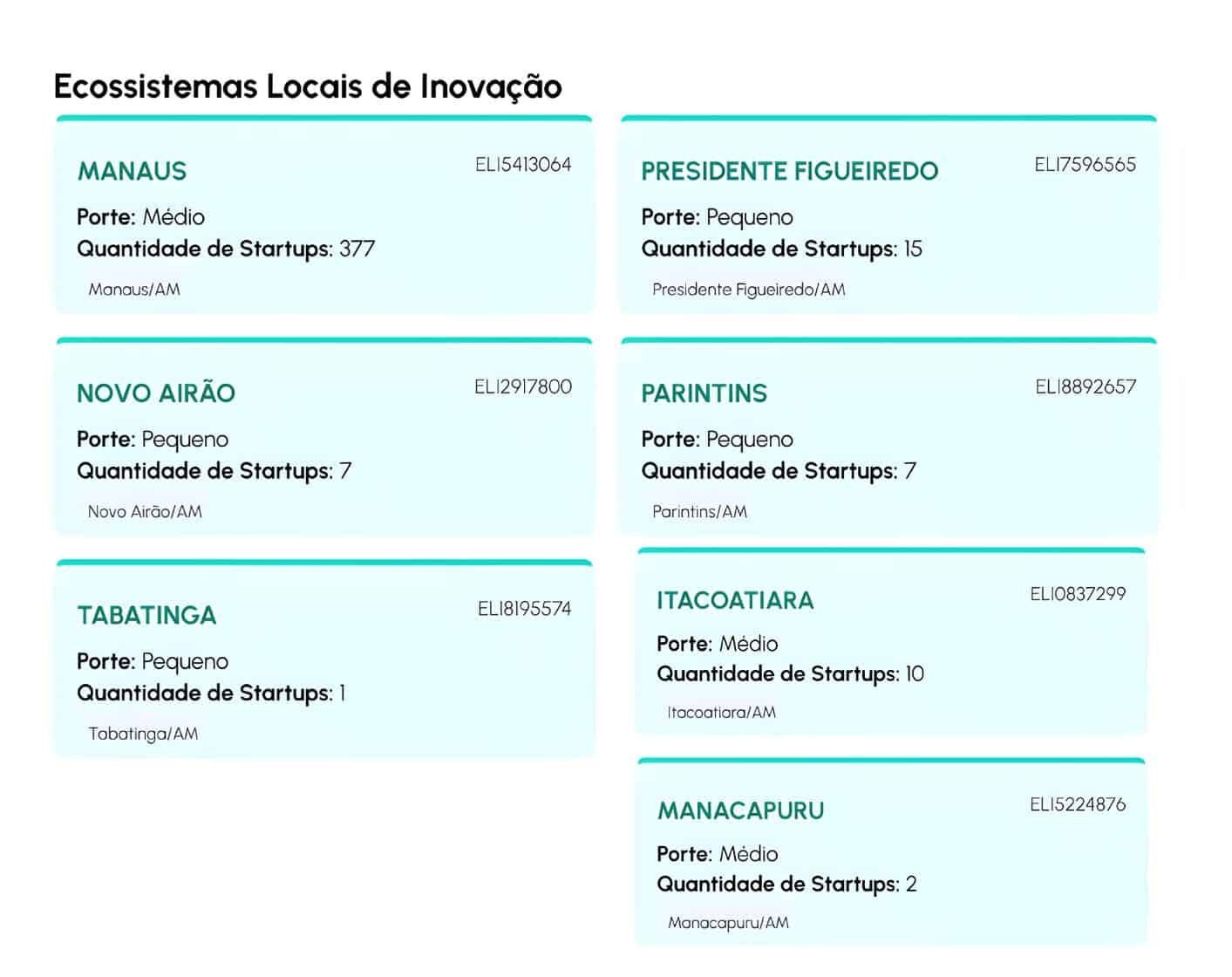Click the Manaus/AM location label
Image resolution: width=1232 pixels, height=977 pixels.
pos(134,290)
